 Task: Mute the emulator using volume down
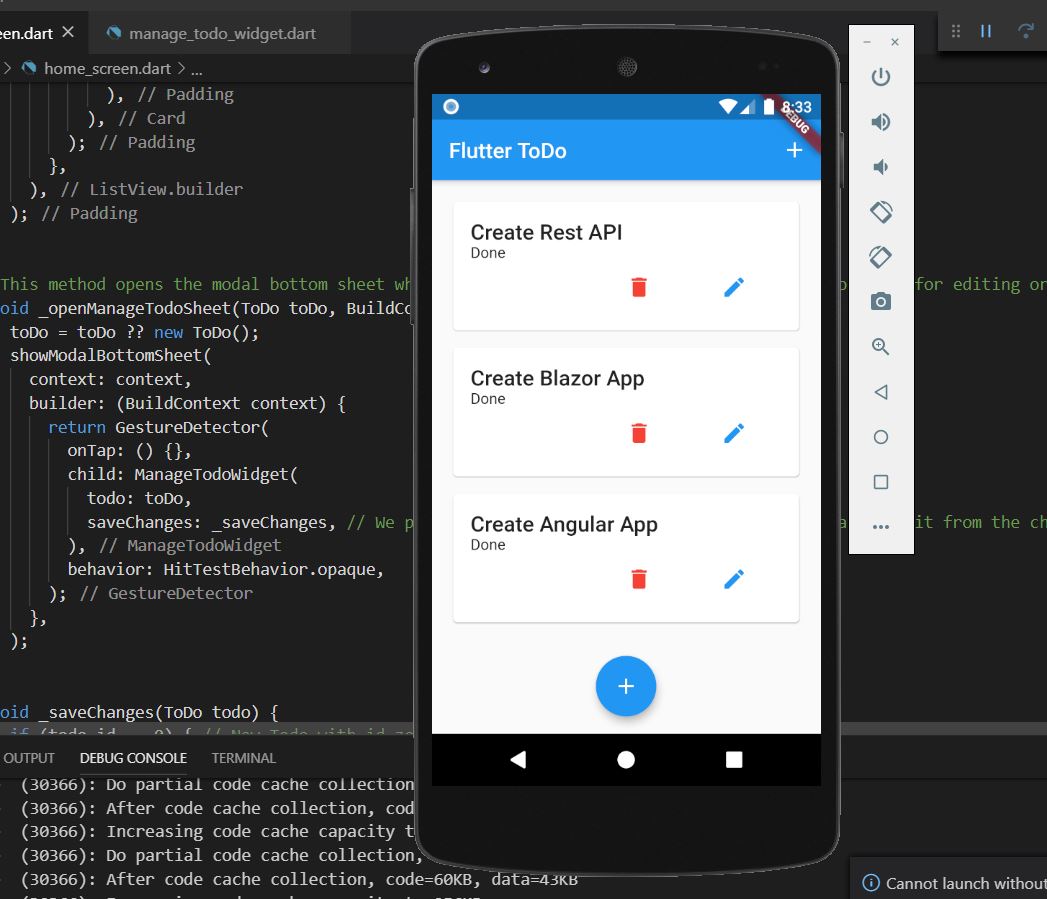pos(879,166)
